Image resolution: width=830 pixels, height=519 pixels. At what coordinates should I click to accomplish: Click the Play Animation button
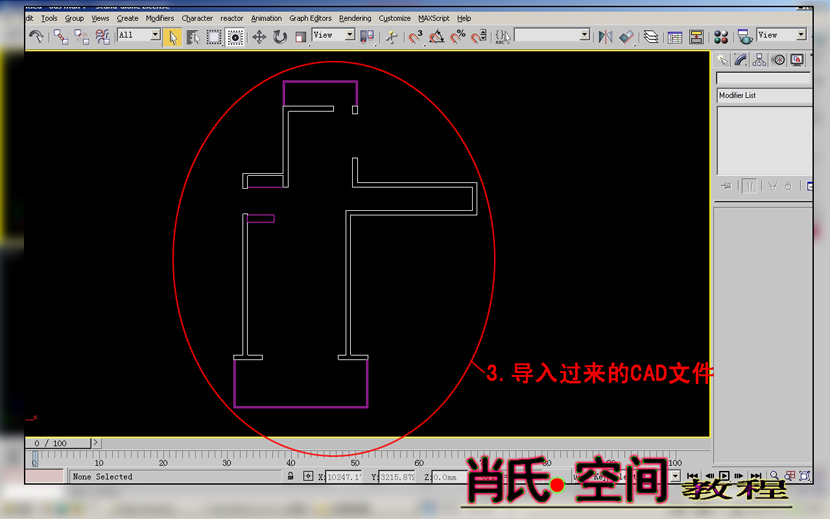click(x=724, y=476)
